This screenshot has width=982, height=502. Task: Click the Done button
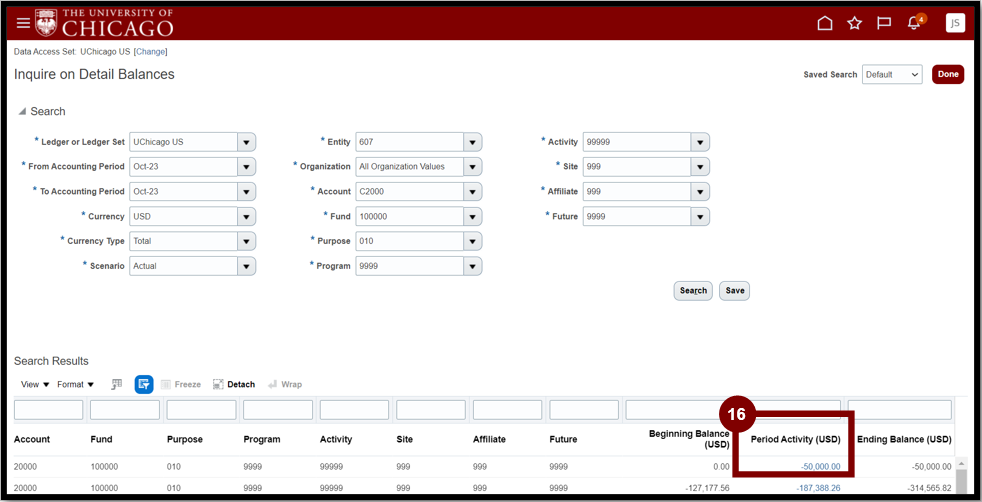(x=948, y=74)
